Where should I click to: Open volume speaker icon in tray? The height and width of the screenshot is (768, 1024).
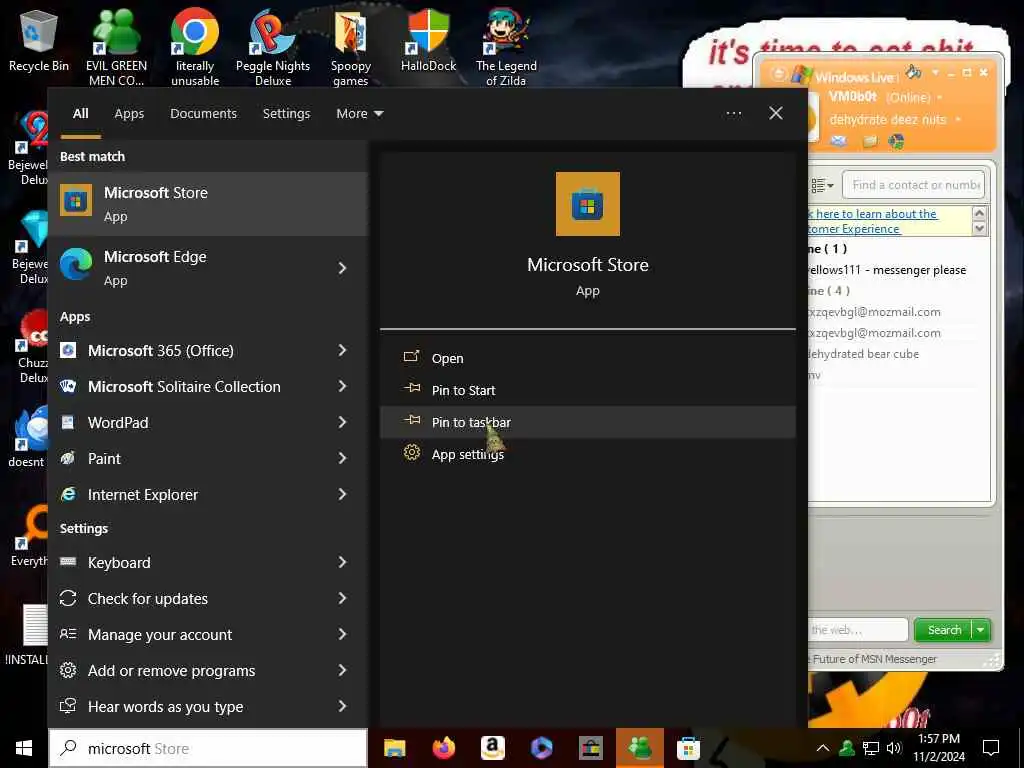893,748
